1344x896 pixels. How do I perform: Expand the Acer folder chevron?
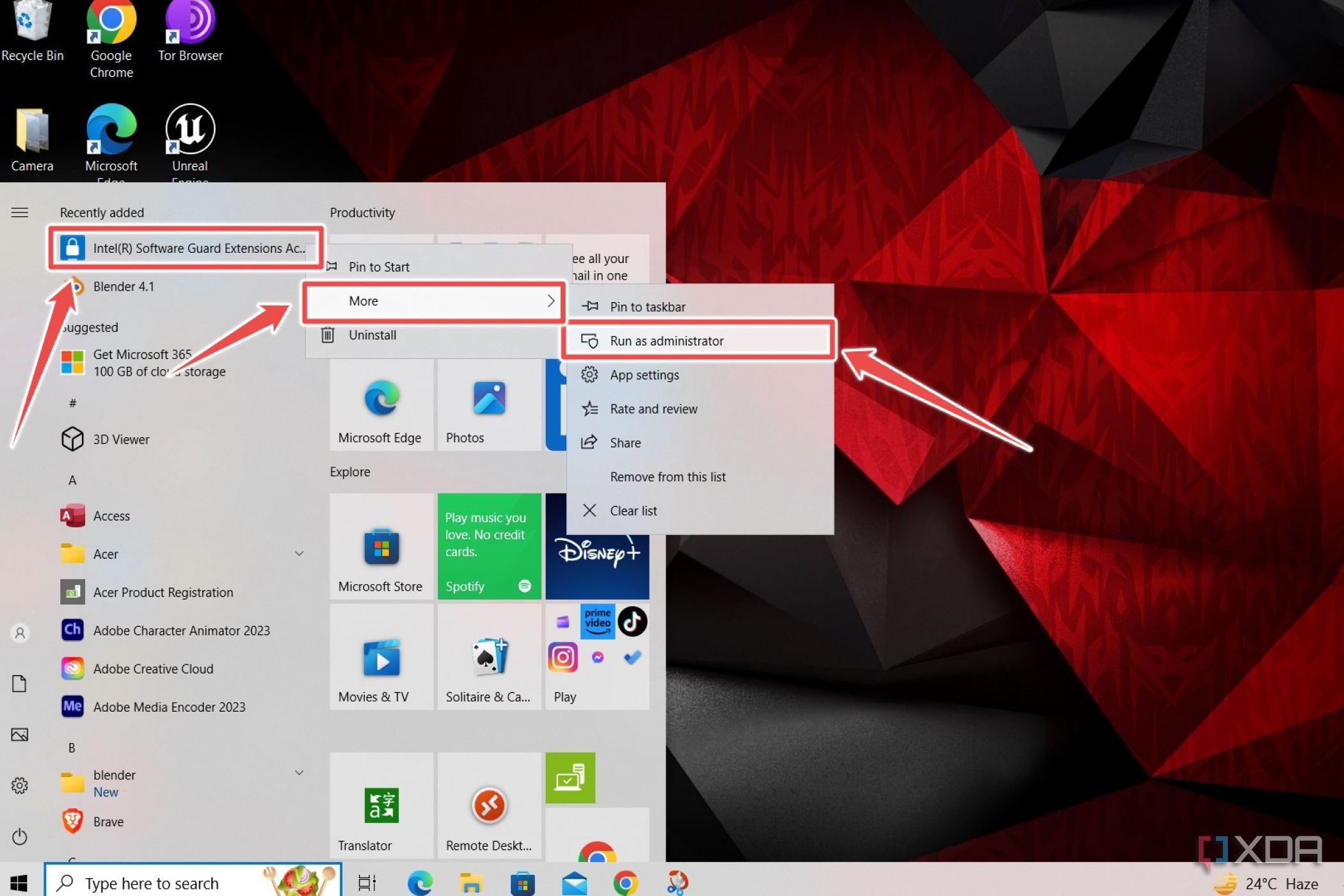299,554
